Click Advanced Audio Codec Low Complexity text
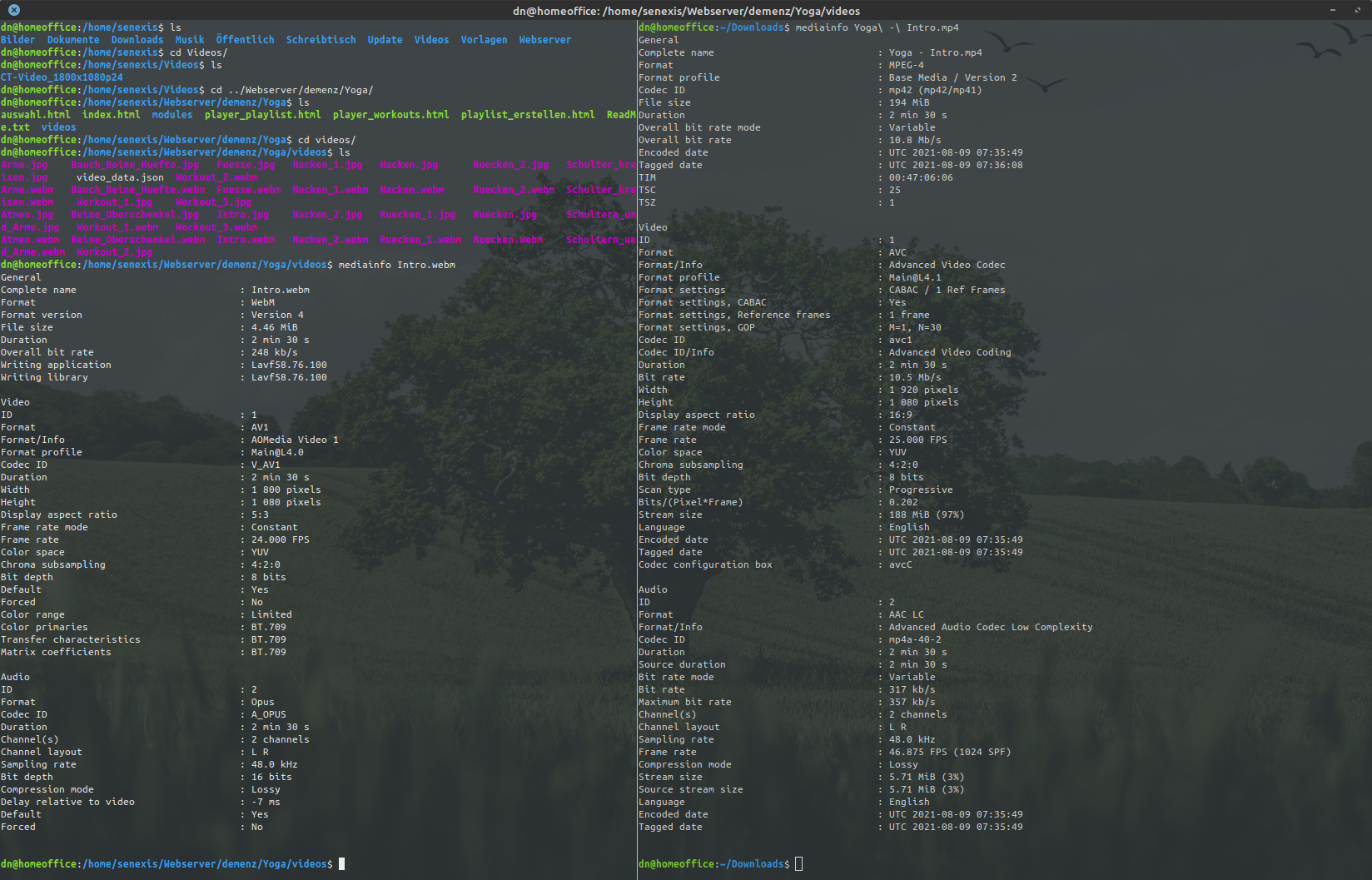 coord(990,627)
